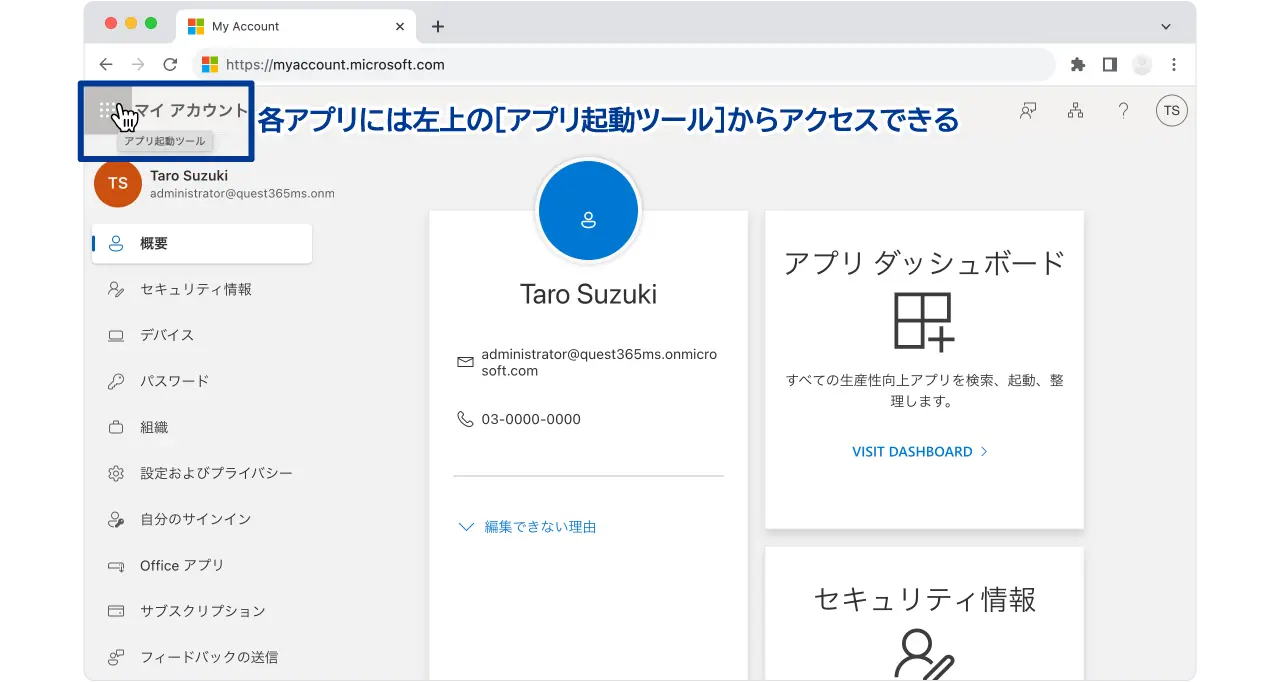Click the browser back arrow
This screenshot has height=682, width=1280.
(x=106, y=64)
